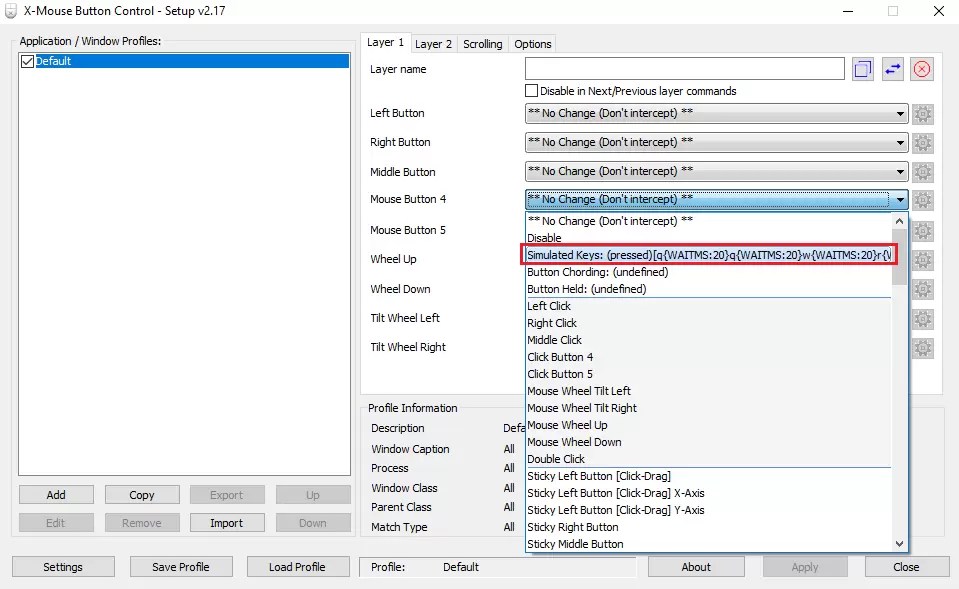Click the blue swap-layers arrows icon

click(891, 68)
